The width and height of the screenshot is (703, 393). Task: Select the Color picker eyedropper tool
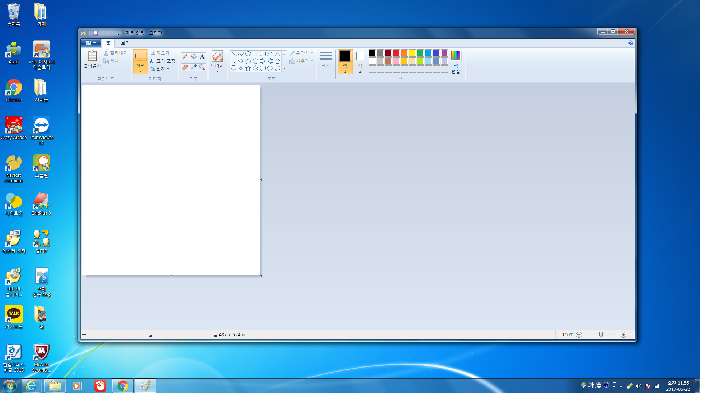194,67
